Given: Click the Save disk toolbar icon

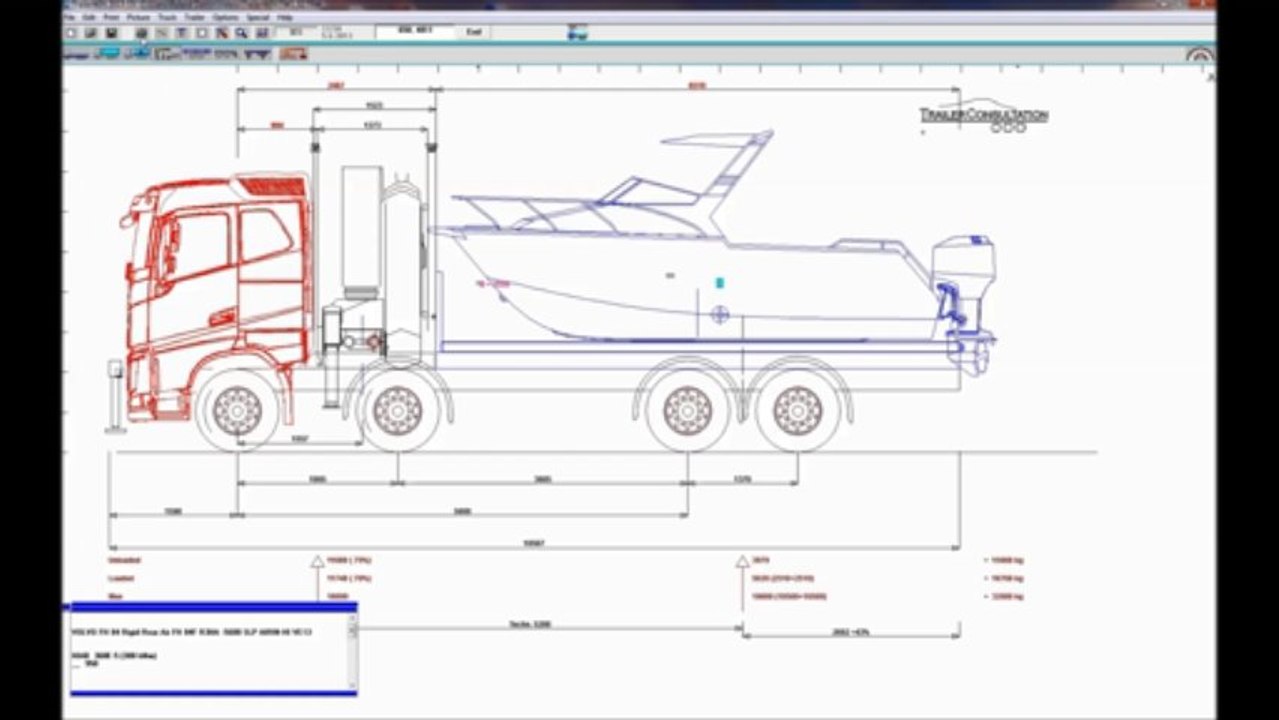Looking at the screenshot, I should coord(110,33).
